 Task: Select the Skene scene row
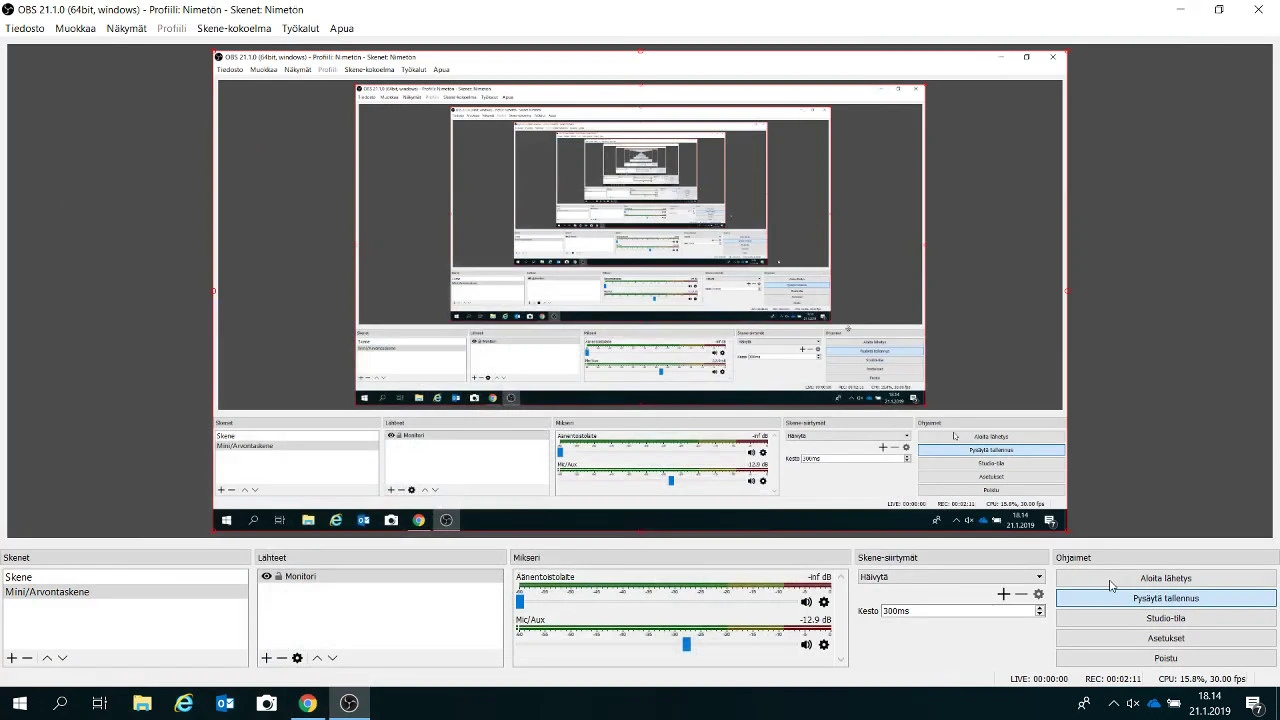point(125,577)
